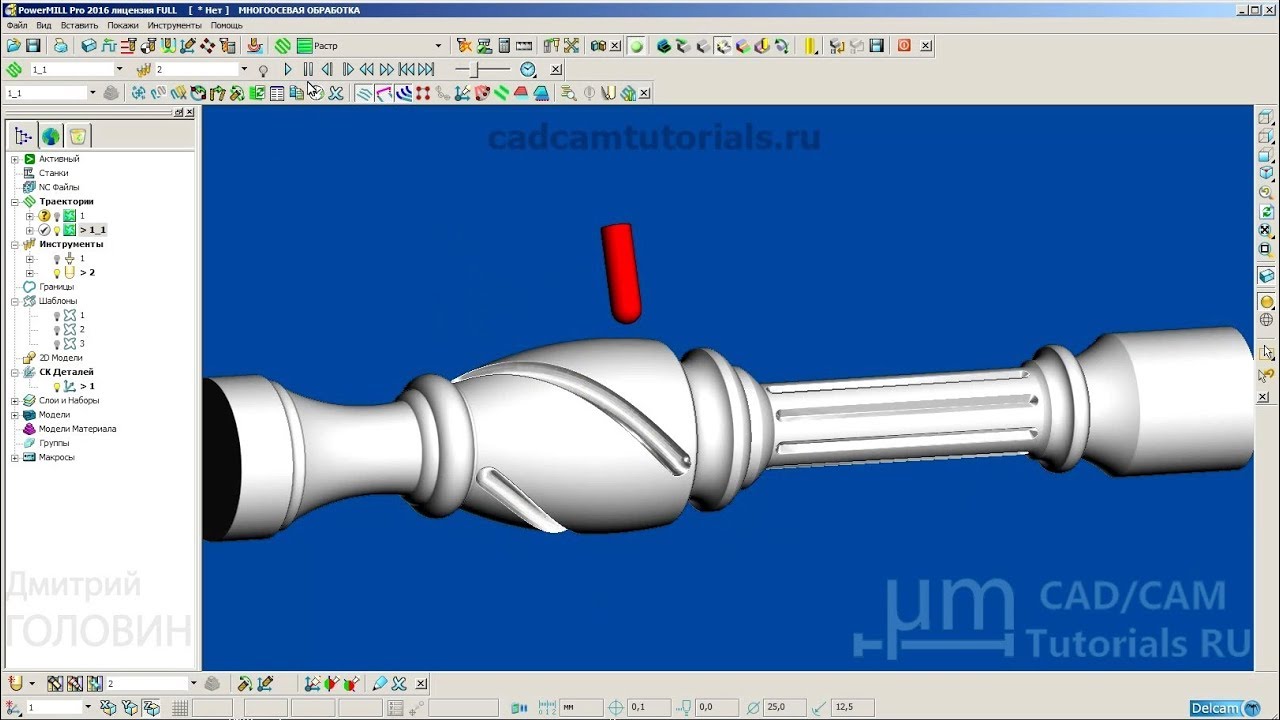Step simulation backward one move

coord(327,69)
